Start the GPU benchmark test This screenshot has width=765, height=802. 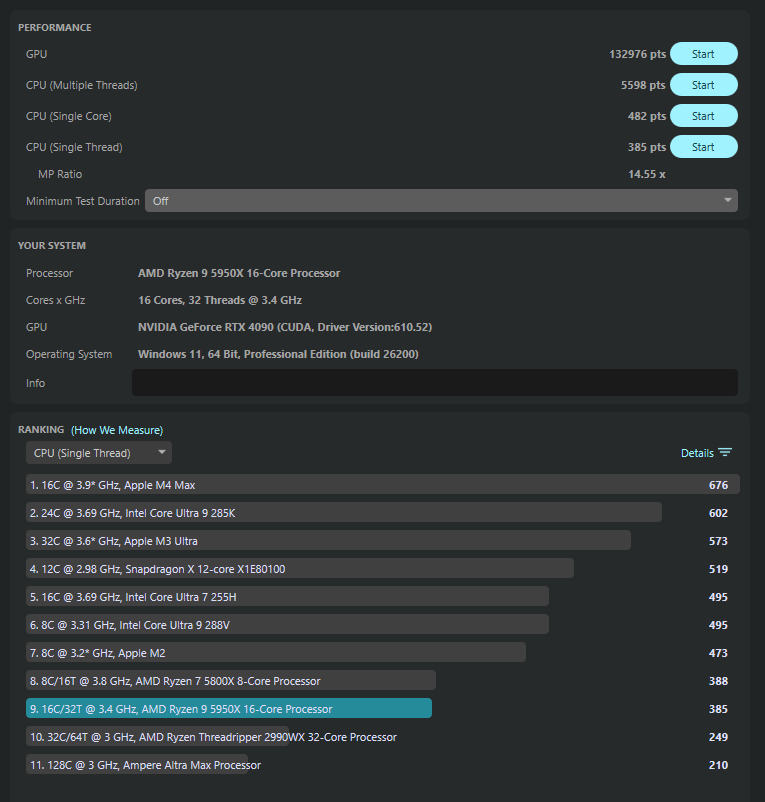[x=704, y=54]
